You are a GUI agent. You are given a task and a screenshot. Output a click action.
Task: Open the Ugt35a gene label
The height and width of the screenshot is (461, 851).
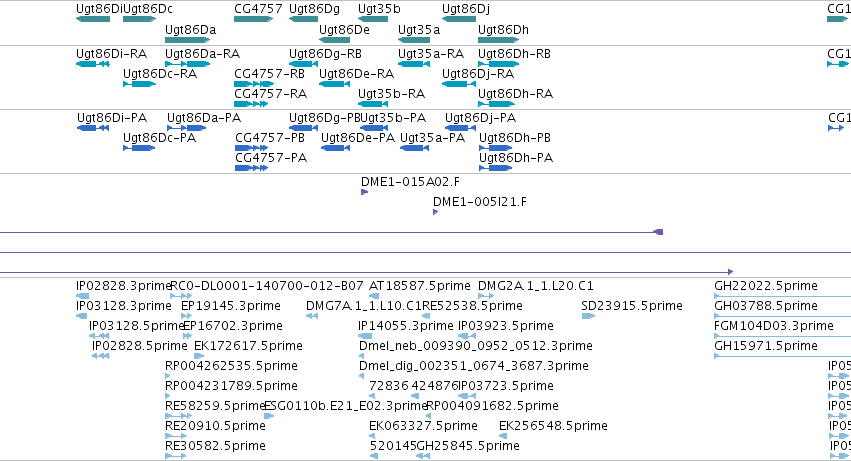click(419, 30)
